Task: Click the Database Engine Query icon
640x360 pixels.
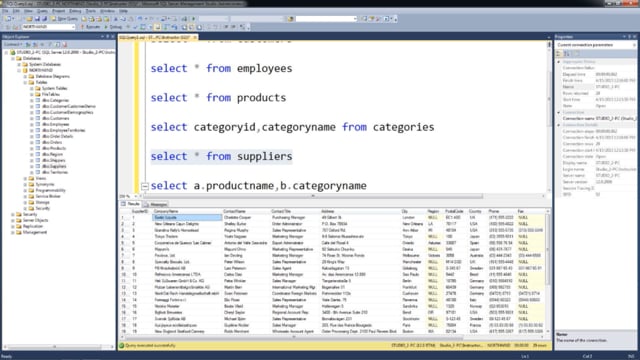Action: (84, 19)
